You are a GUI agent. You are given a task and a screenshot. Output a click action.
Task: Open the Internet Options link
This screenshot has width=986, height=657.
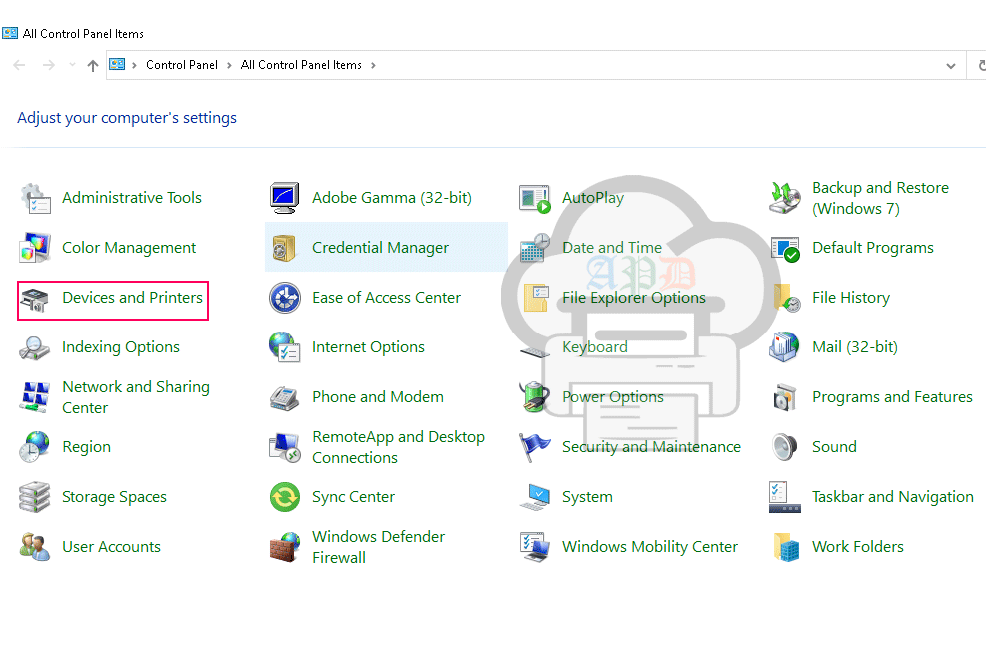[368, 347]
